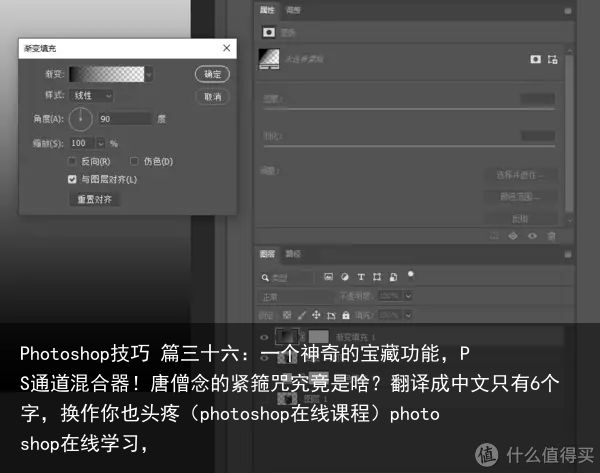Click the angle field showing 90

coord(124,119)
